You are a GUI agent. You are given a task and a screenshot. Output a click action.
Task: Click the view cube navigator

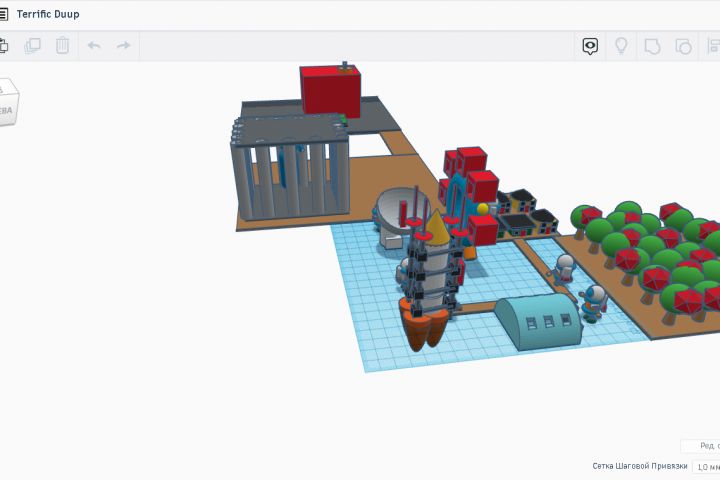tap(8, 102)
